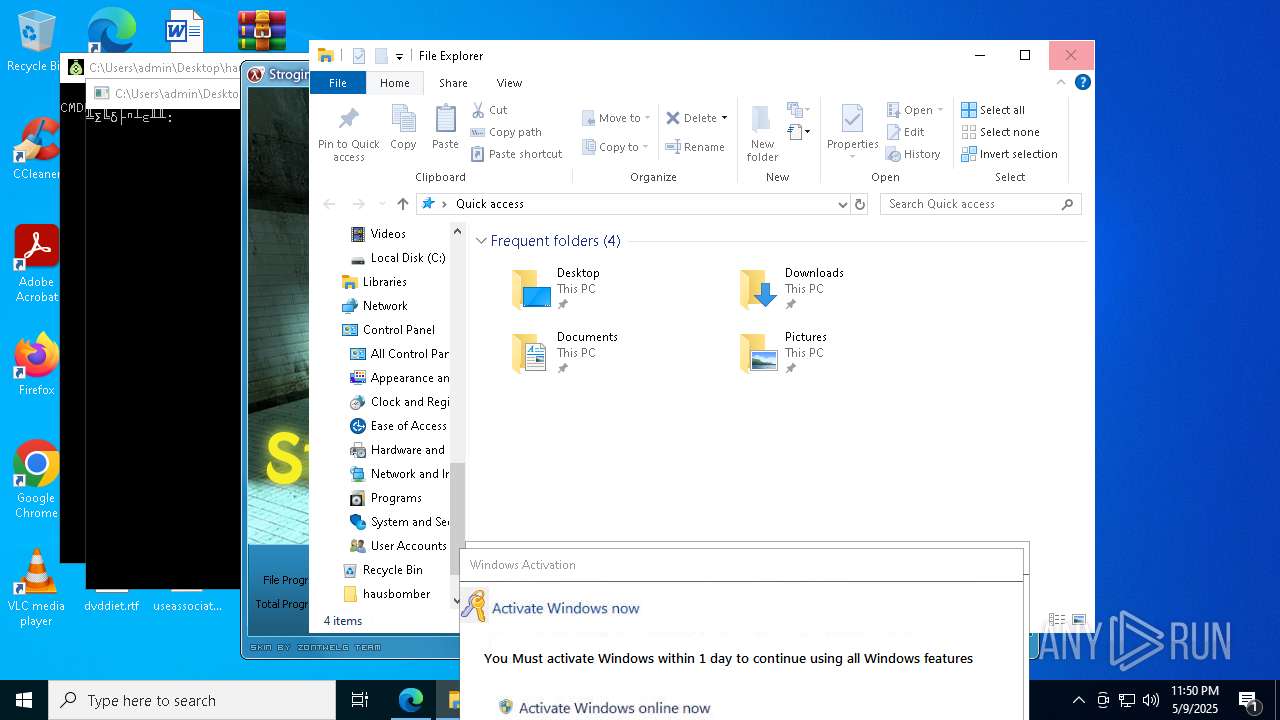Viewport: 1280px width, 720px height.
Task: Open the Documents frequent folder
Action: coord(565,352)
